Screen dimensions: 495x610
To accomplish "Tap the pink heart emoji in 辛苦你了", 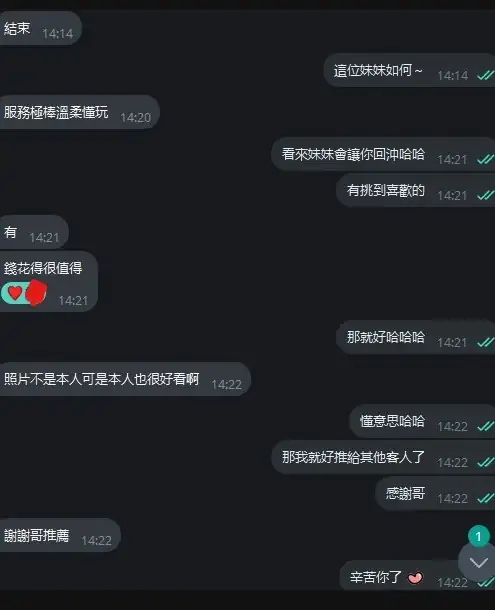I will [415, 578].
